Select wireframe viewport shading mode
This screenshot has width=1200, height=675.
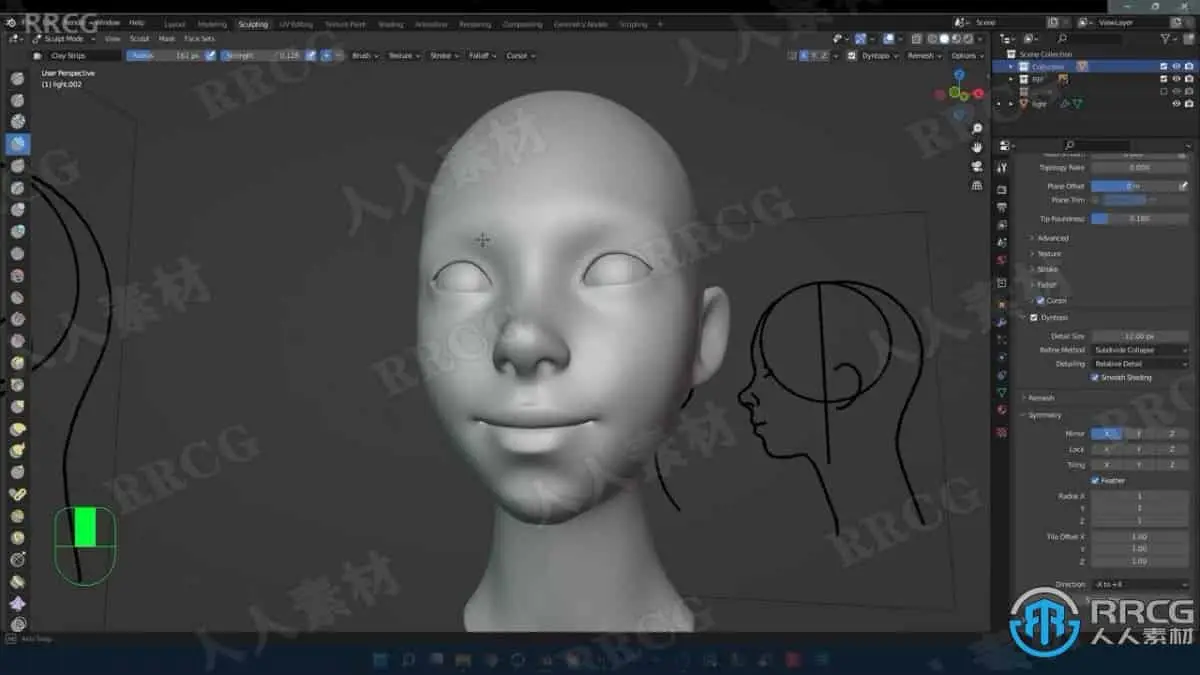932,39
